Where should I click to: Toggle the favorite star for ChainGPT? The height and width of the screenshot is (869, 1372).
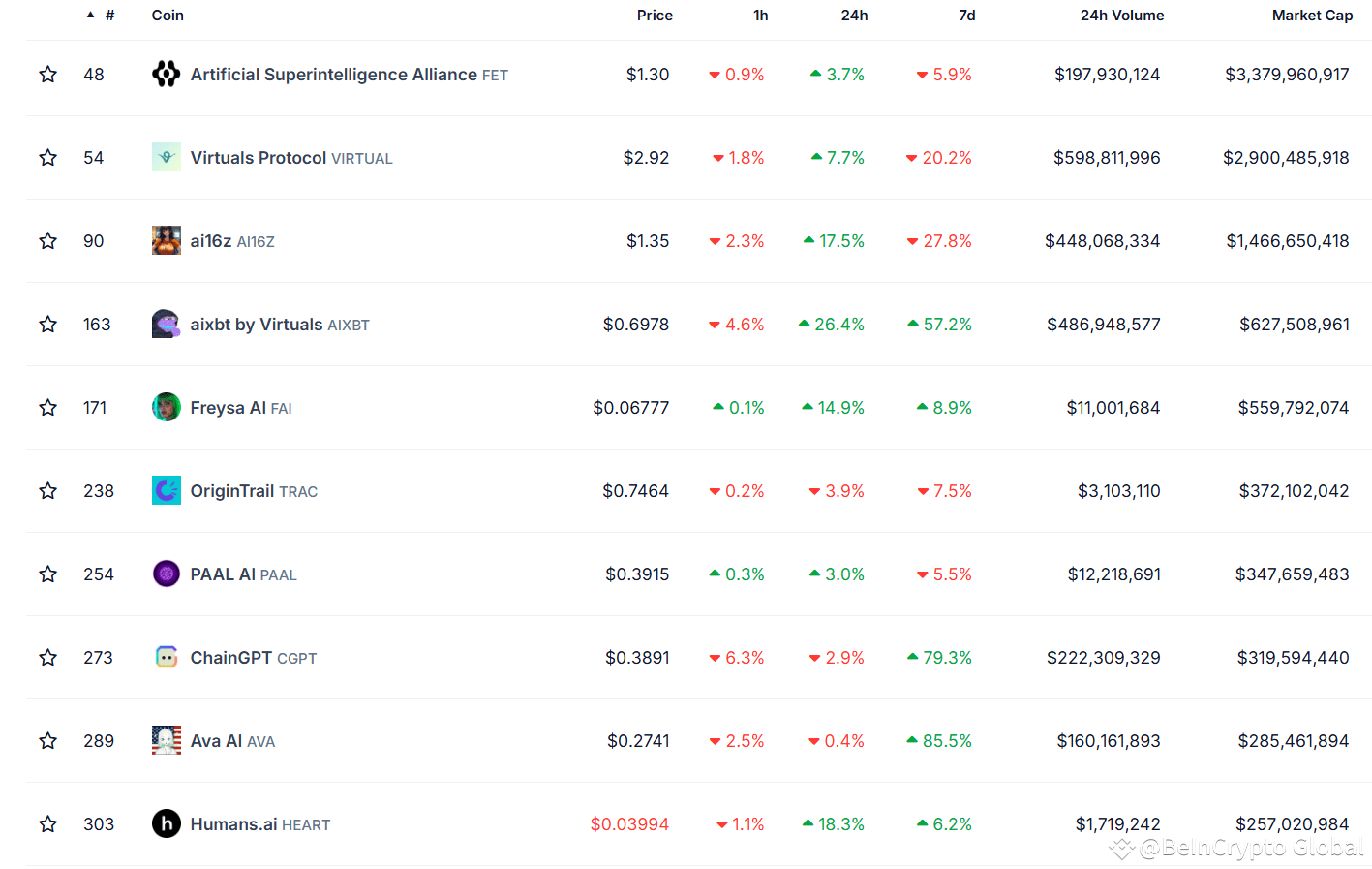coord(47,657)
